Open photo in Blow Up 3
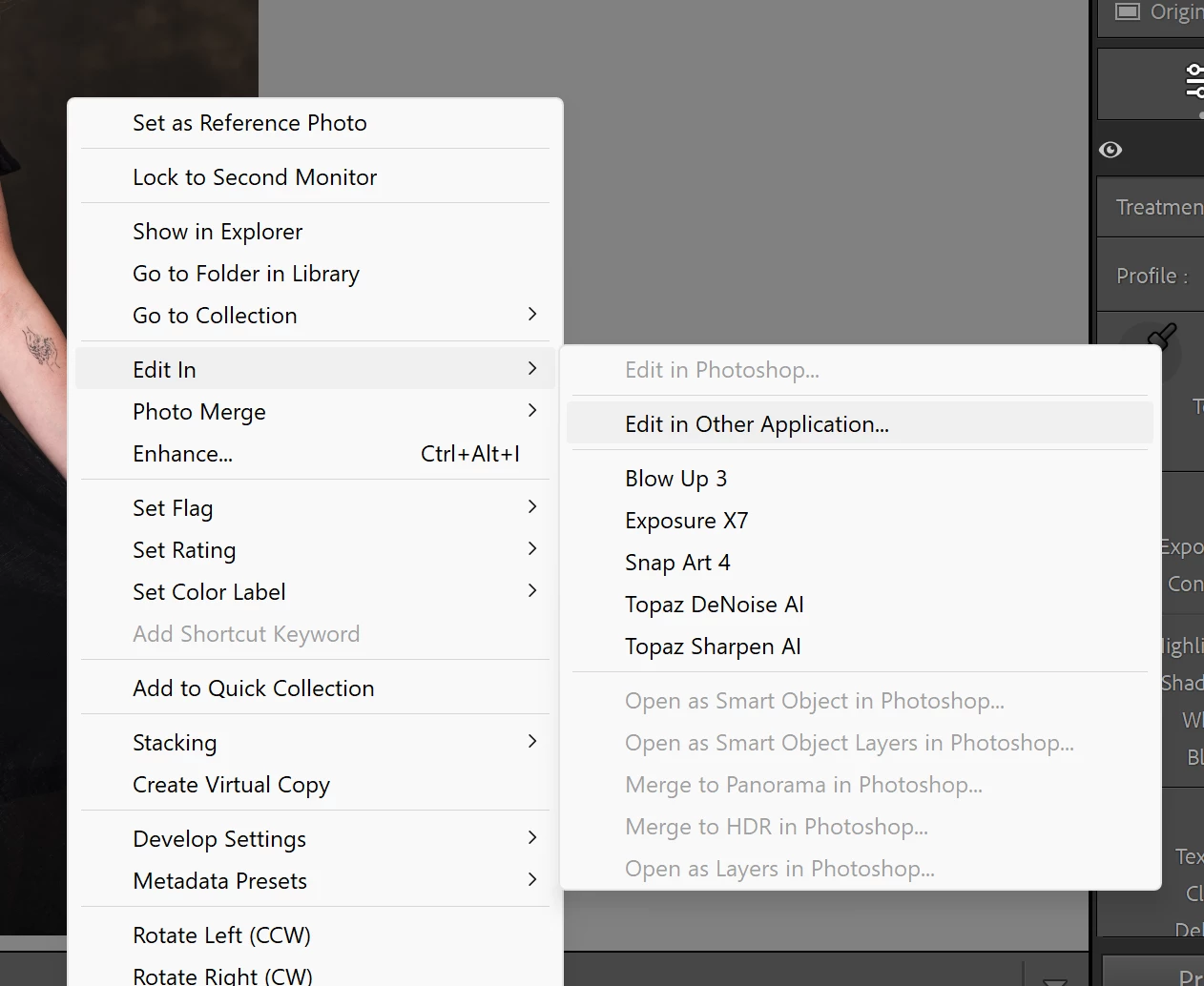The height and width of the screenshot is (986, 1204). click(x=860, y=479)
